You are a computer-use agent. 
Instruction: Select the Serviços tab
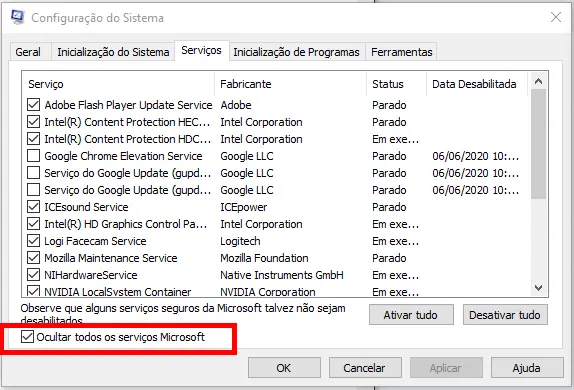pos(202,50)
